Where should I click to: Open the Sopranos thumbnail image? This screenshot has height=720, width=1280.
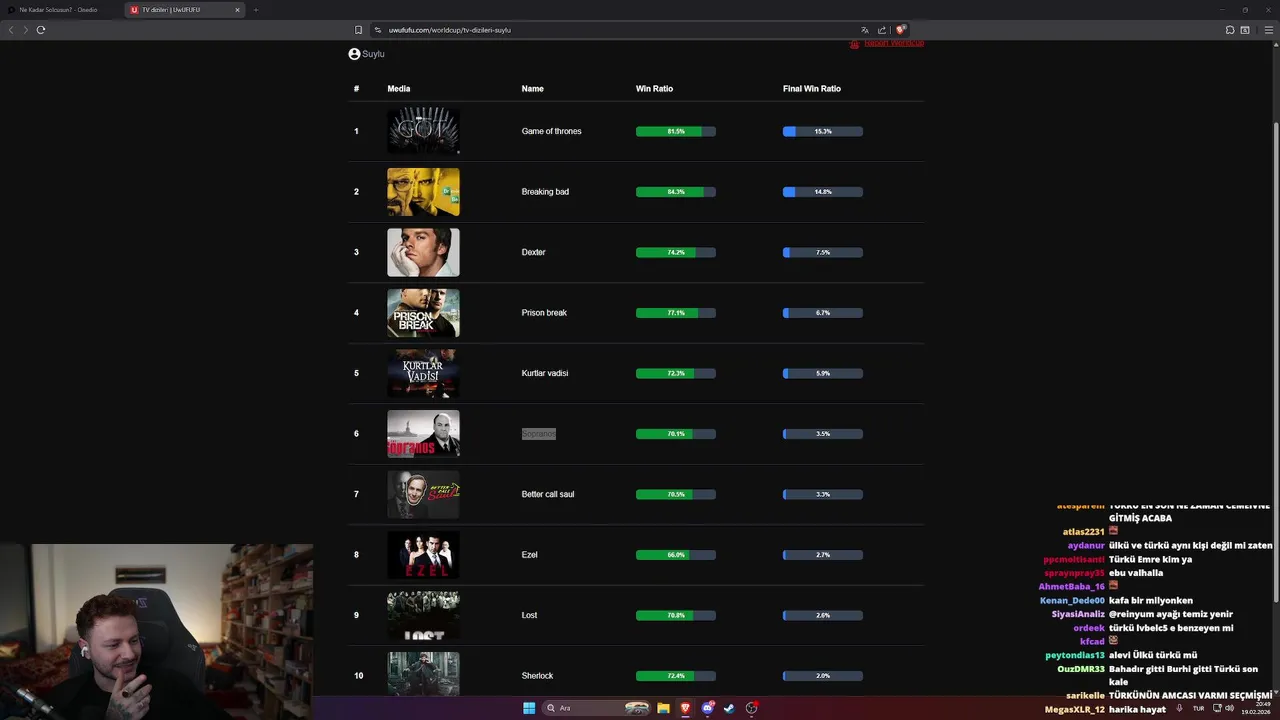(x=424, y=434)
